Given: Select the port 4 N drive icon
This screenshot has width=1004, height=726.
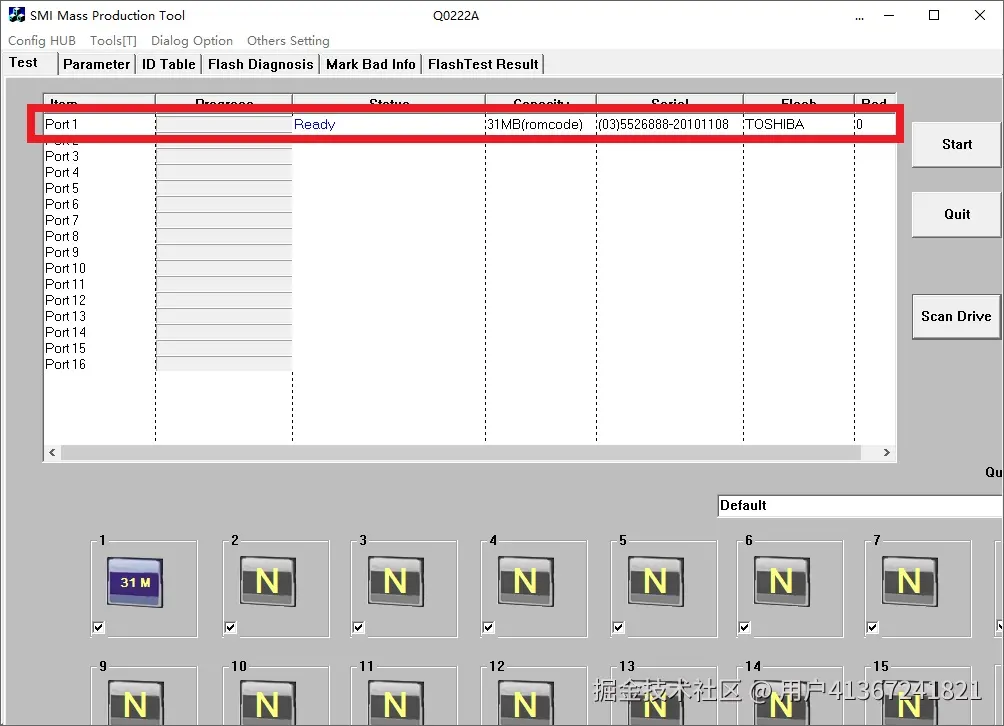Looking at the screenshot, I should [x=526, y=581].
